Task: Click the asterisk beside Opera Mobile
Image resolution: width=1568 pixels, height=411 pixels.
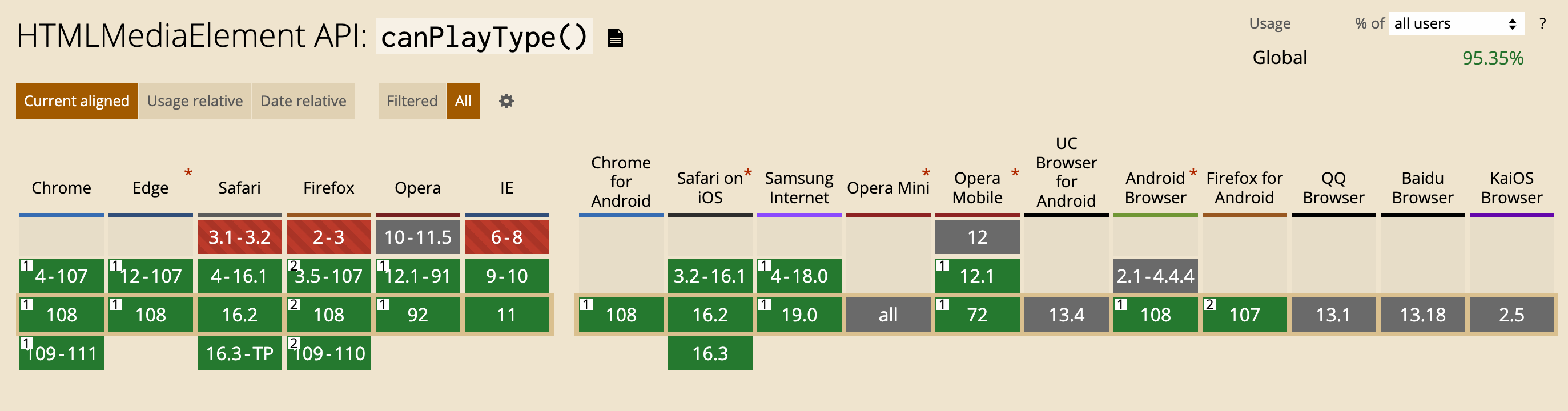Action: [x=1015, y=174]
